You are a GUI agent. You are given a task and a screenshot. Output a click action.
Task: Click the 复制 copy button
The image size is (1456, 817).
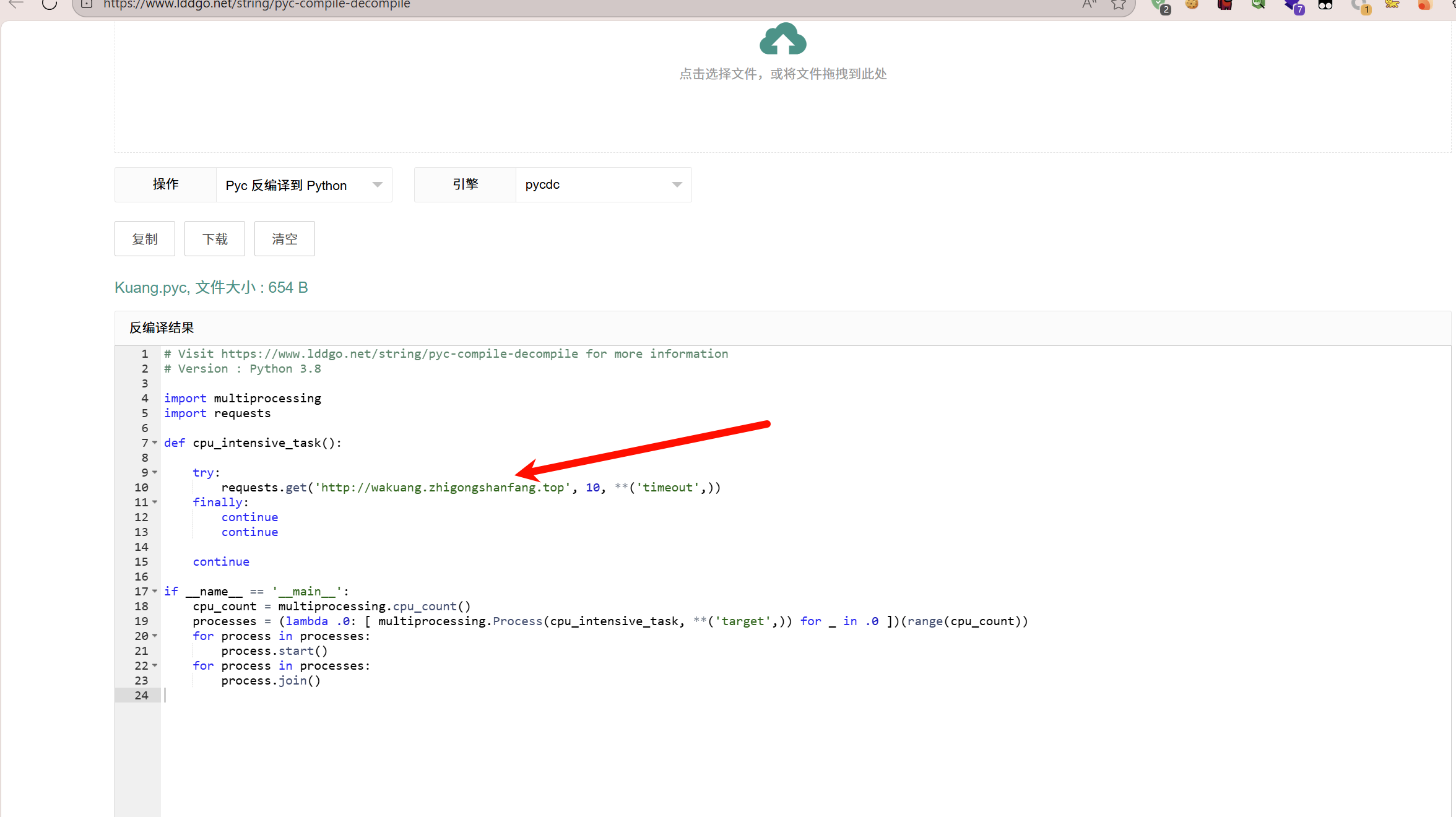click(145, 239)
